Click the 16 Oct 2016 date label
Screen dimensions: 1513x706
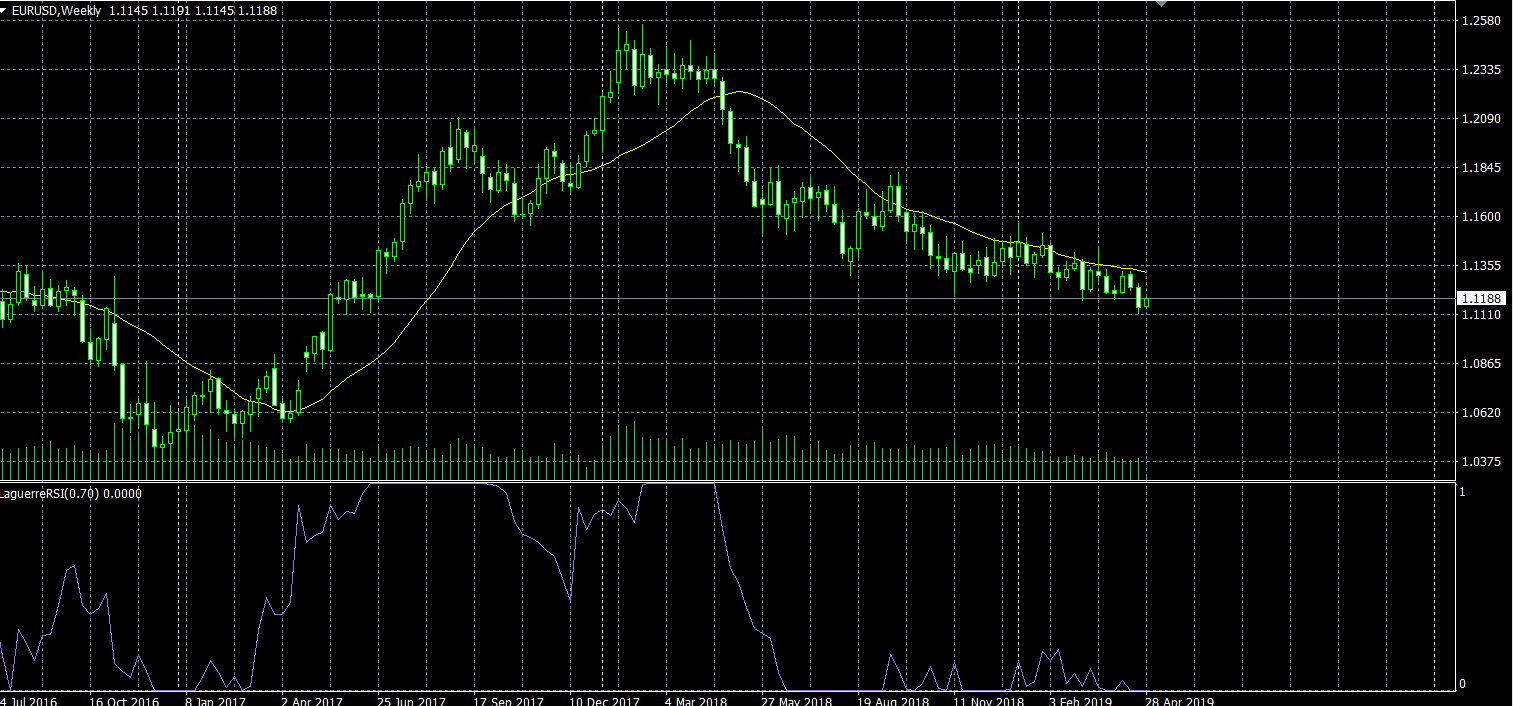(124, 701)
